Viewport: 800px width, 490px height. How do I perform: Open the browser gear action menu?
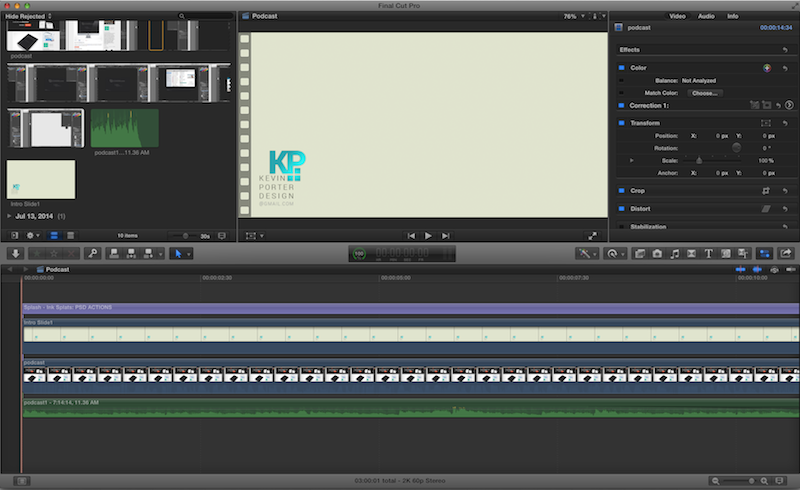click(x=33, y=236)
